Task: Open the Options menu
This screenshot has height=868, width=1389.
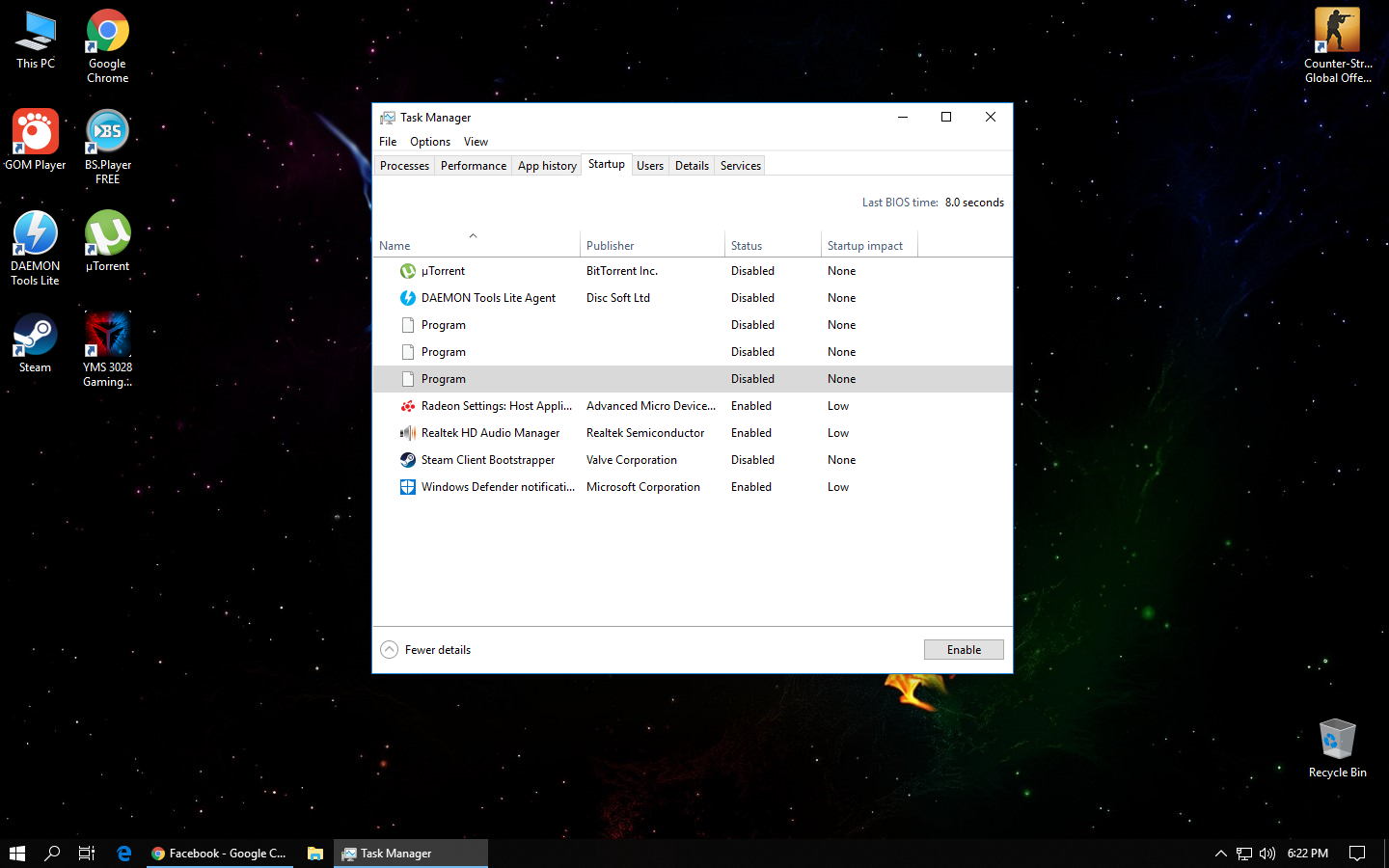Action: 429,142
